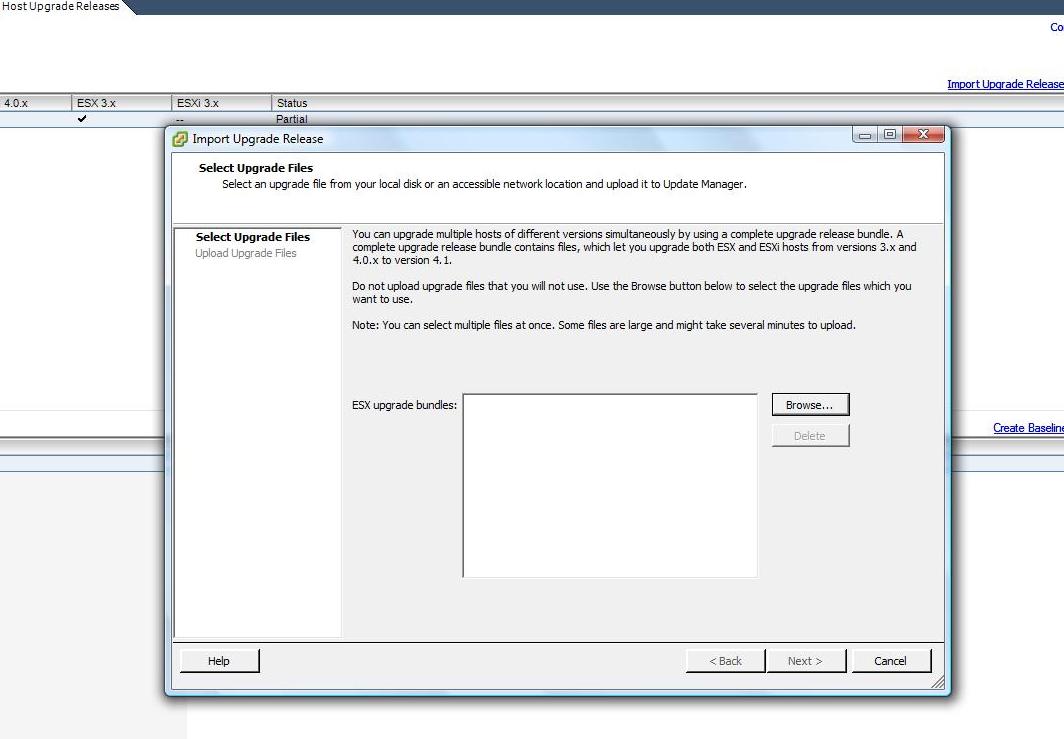Click the ESX 3.x checkmark cell

82,119
